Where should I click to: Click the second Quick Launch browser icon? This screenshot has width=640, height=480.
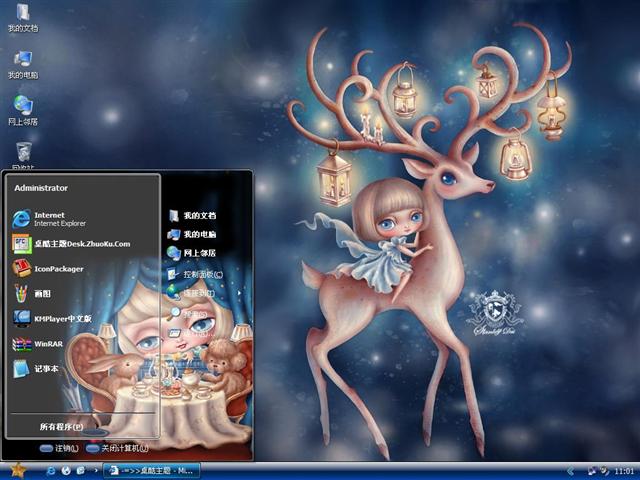click(x=66, y=471)
